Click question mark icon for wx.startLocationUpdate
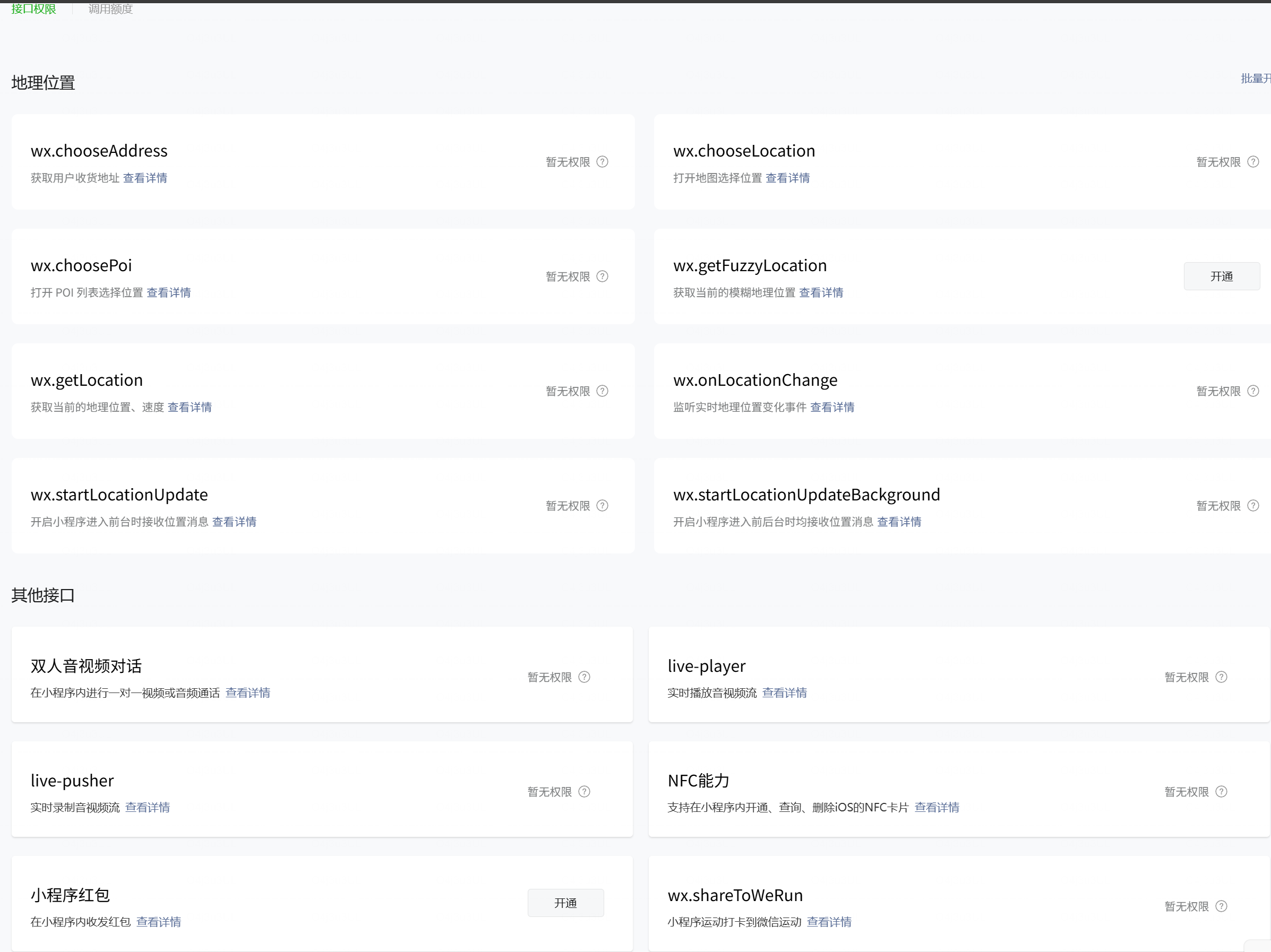This screenshot has height=952, width=1271. (x=602, y=505)
